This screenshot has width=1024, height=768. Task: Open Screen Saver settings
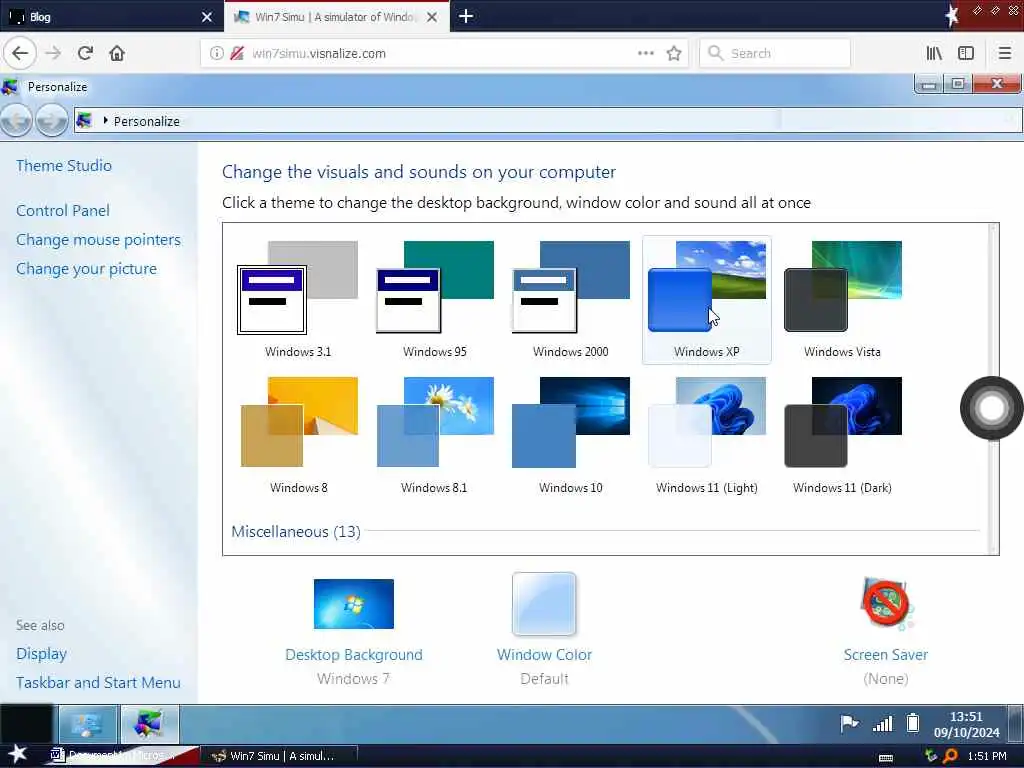coord(886,632)
